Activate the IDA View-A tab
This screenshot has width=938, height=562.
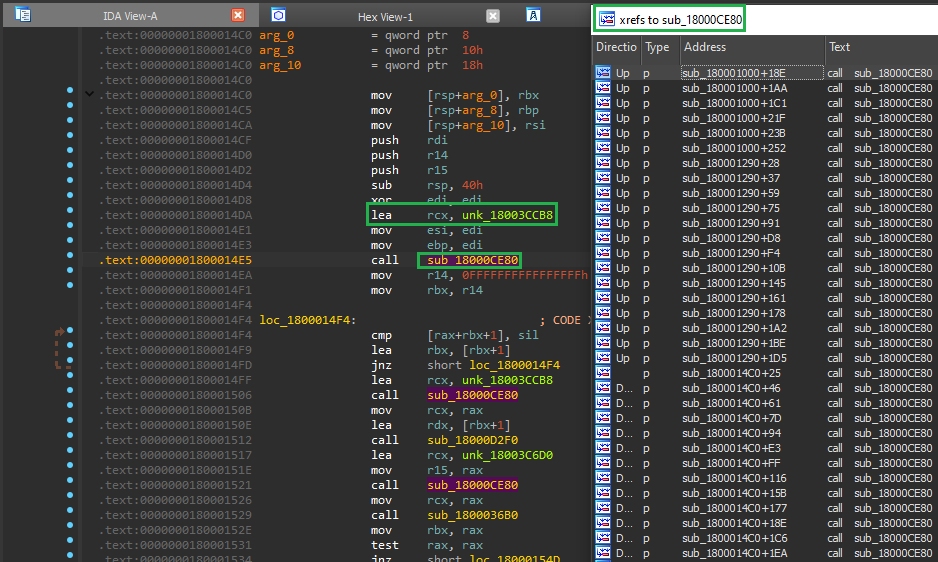[x=130, y=17]
